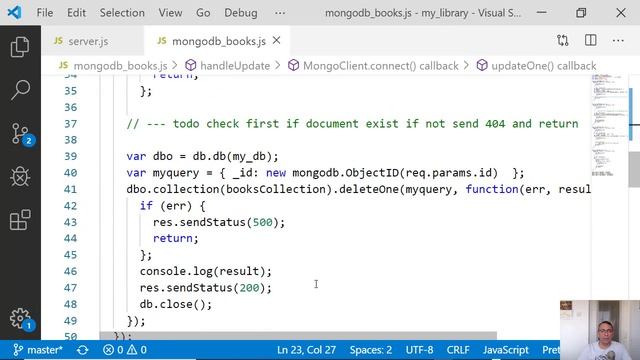The image size is (640, 360).
Task: Click the synchronize changes icon in status bar
Action: pyautogui.click(x=83, y=350)
